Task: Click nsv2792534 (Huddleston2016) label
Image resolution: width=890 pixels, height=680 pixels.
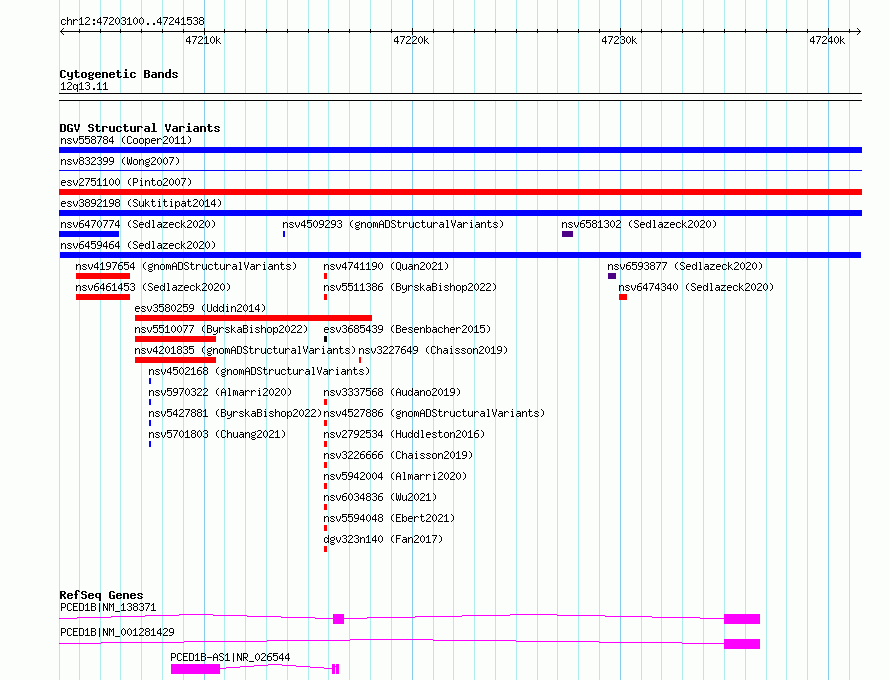Action: coord(404,434)
